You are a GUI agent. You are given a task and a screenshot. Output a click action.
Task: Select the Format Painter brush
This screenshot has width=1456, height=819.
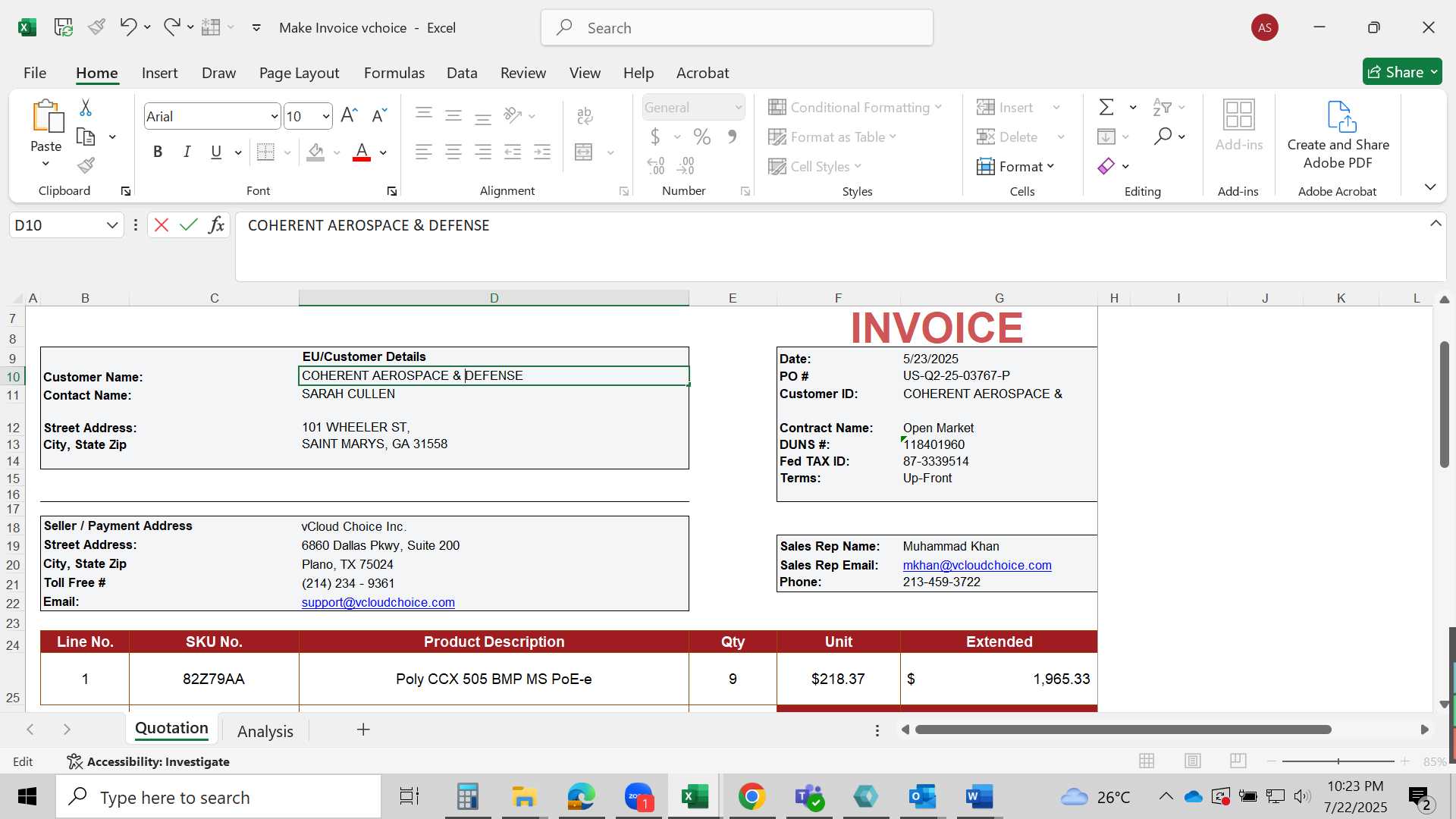coord(86,165)
